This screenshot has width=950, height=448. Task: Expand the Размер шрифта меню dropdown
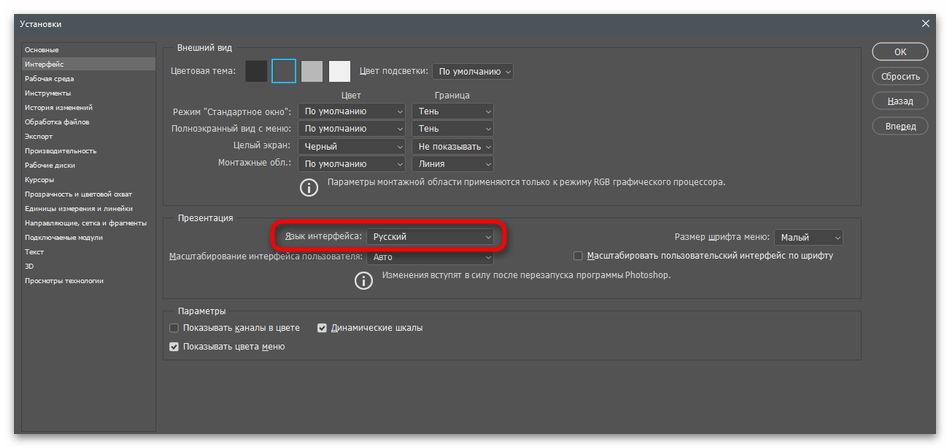808,237
